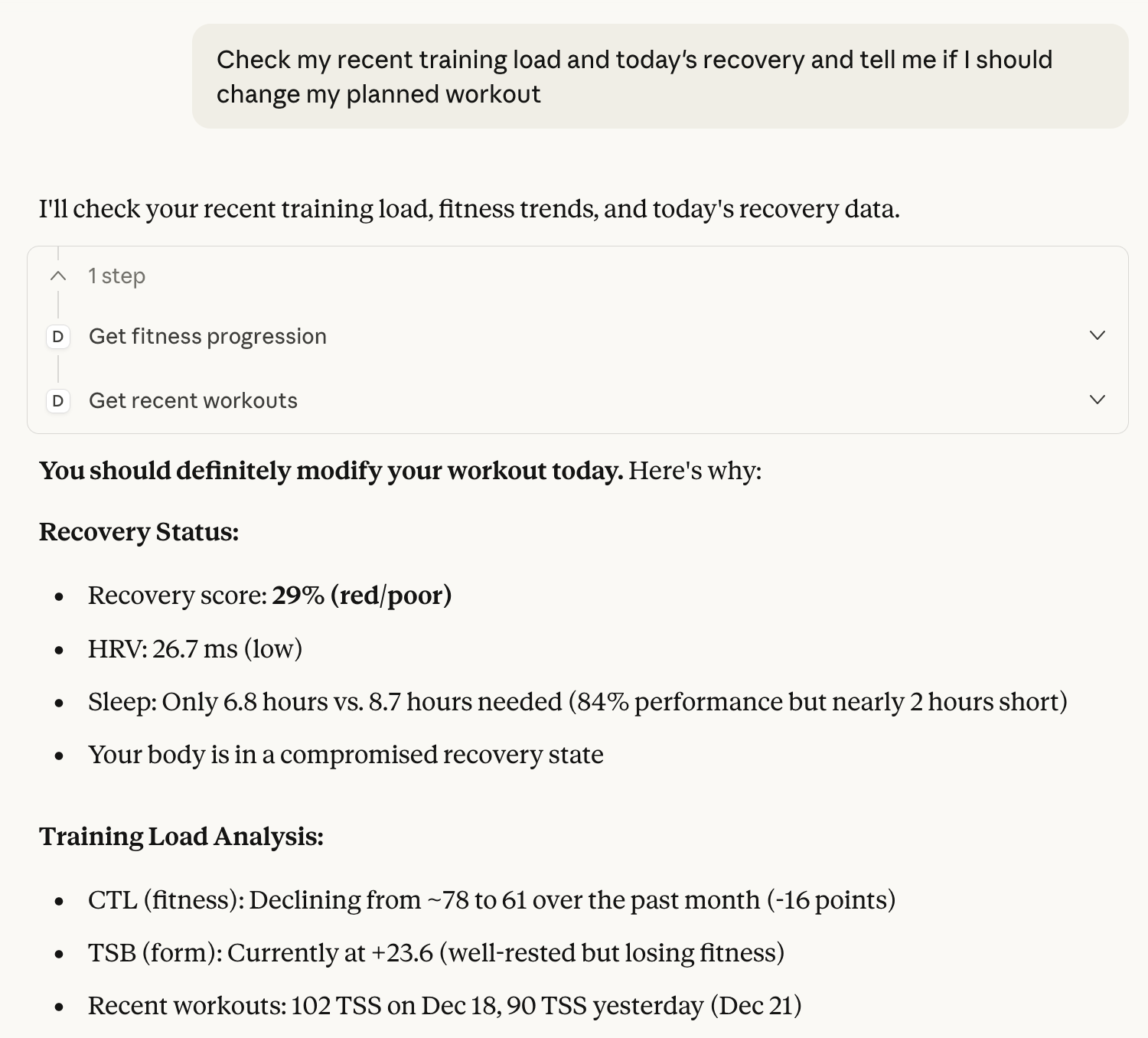Open the Get fitness progression step
This screenshot has width=1148, height=1038.
click(207, 337)
